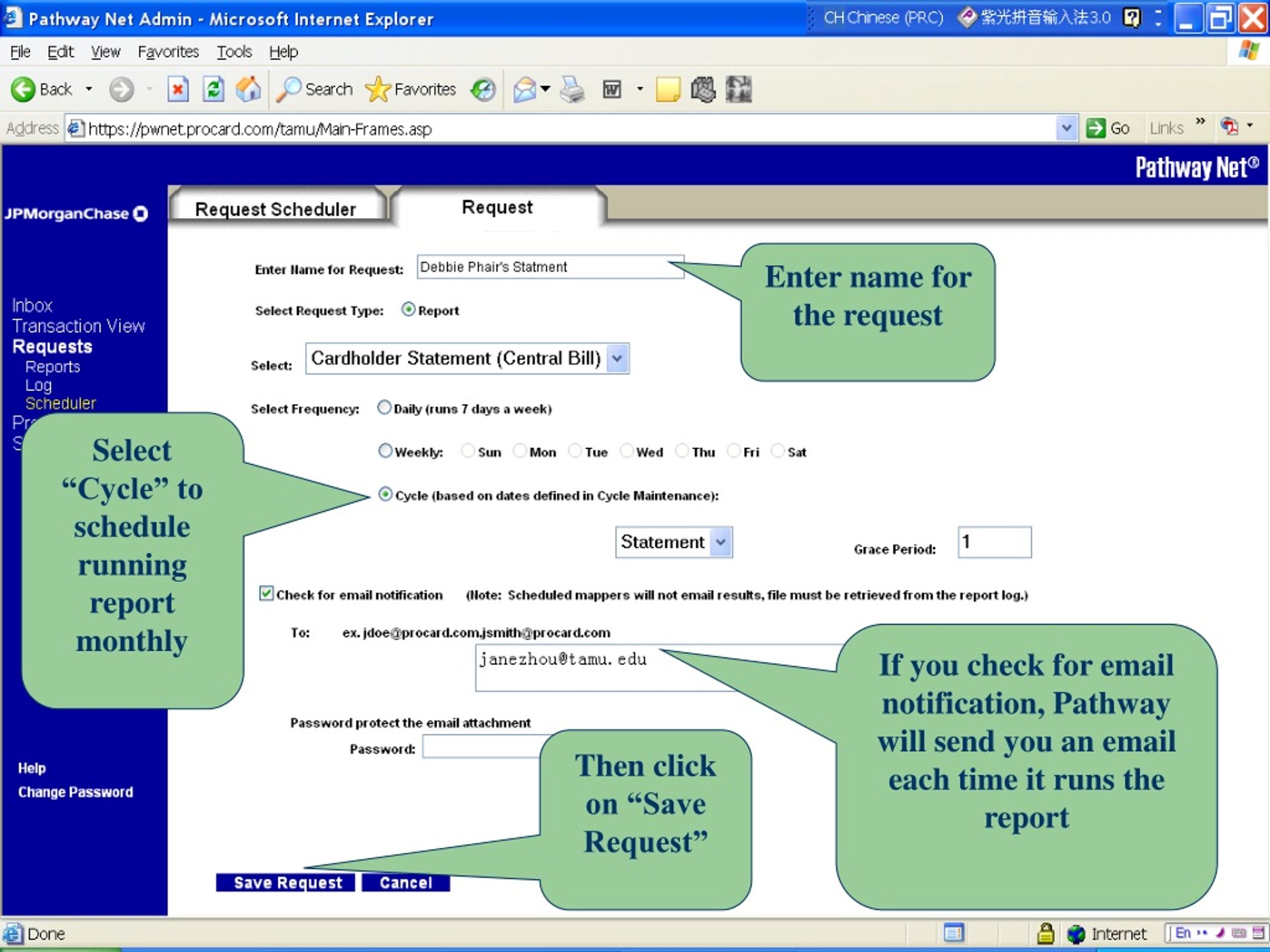Screen dimensions: 1270x952
Task: Expand the Links toolbar chevron
Action: click(x=1200, y=120)
